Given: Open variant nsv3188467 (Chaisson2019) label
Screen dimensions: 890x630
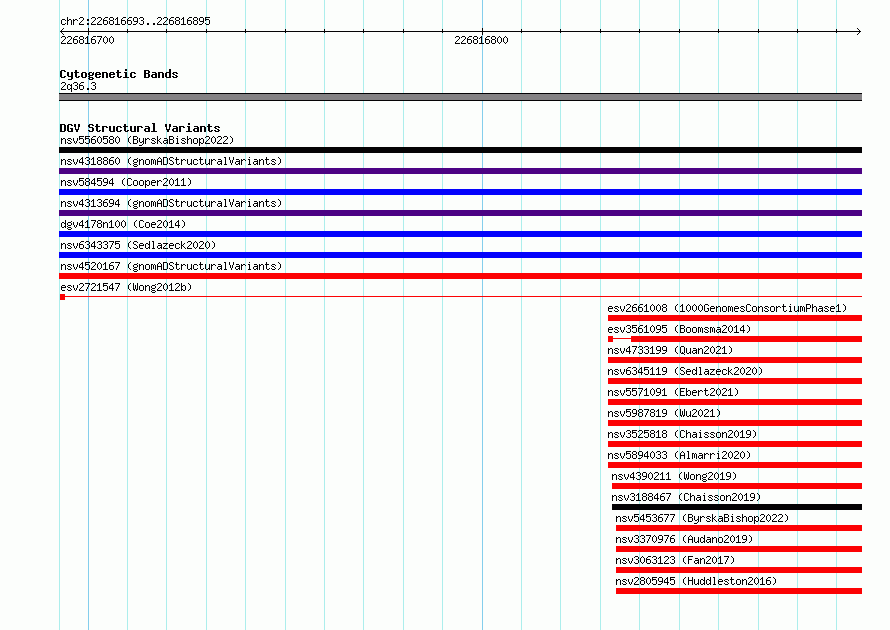Looking at the screenshot, I should pyautogui.click(x=686, y=497).
